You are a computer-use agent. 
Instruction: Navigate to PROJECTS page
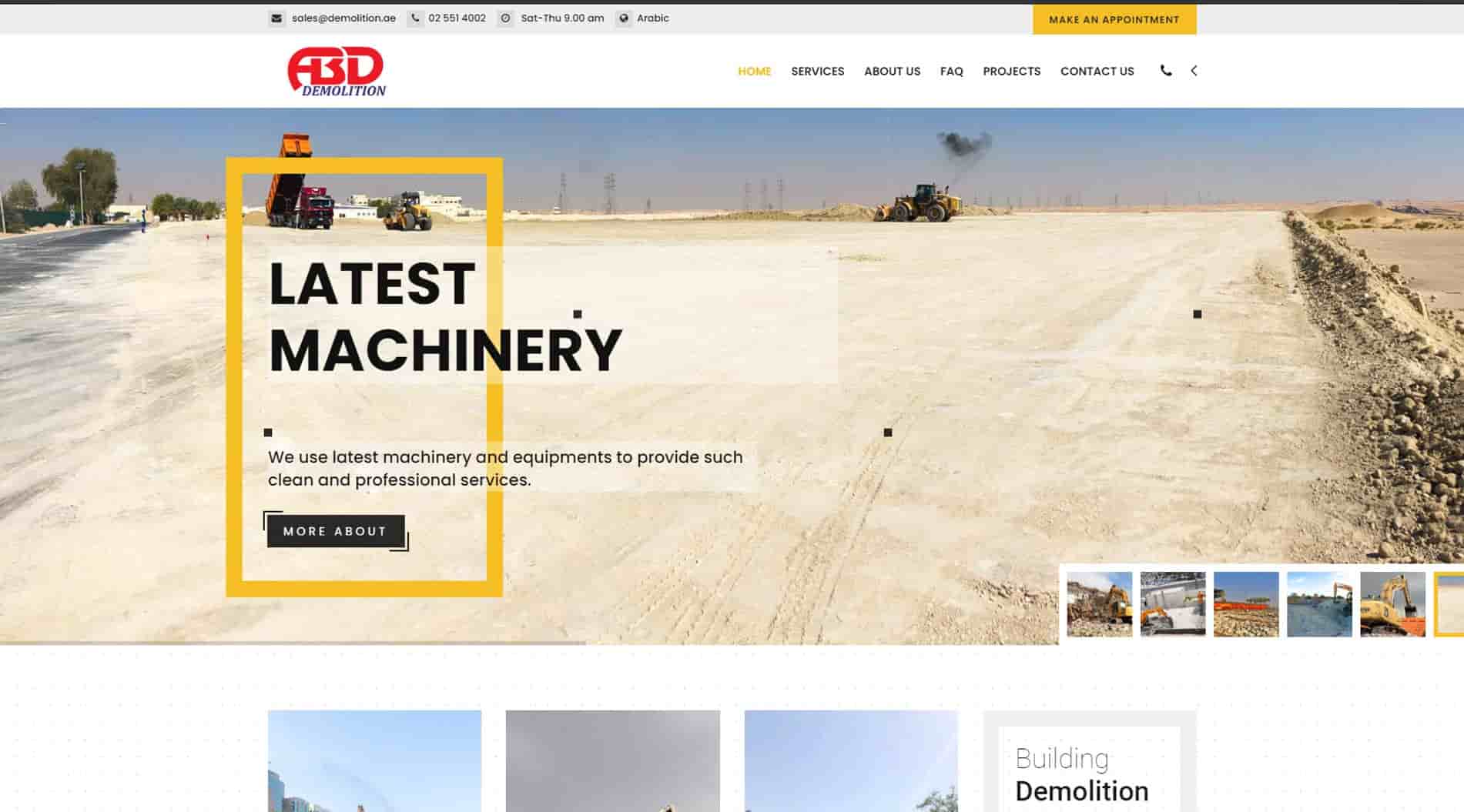pyautogui.click(x=1011, y=71)
